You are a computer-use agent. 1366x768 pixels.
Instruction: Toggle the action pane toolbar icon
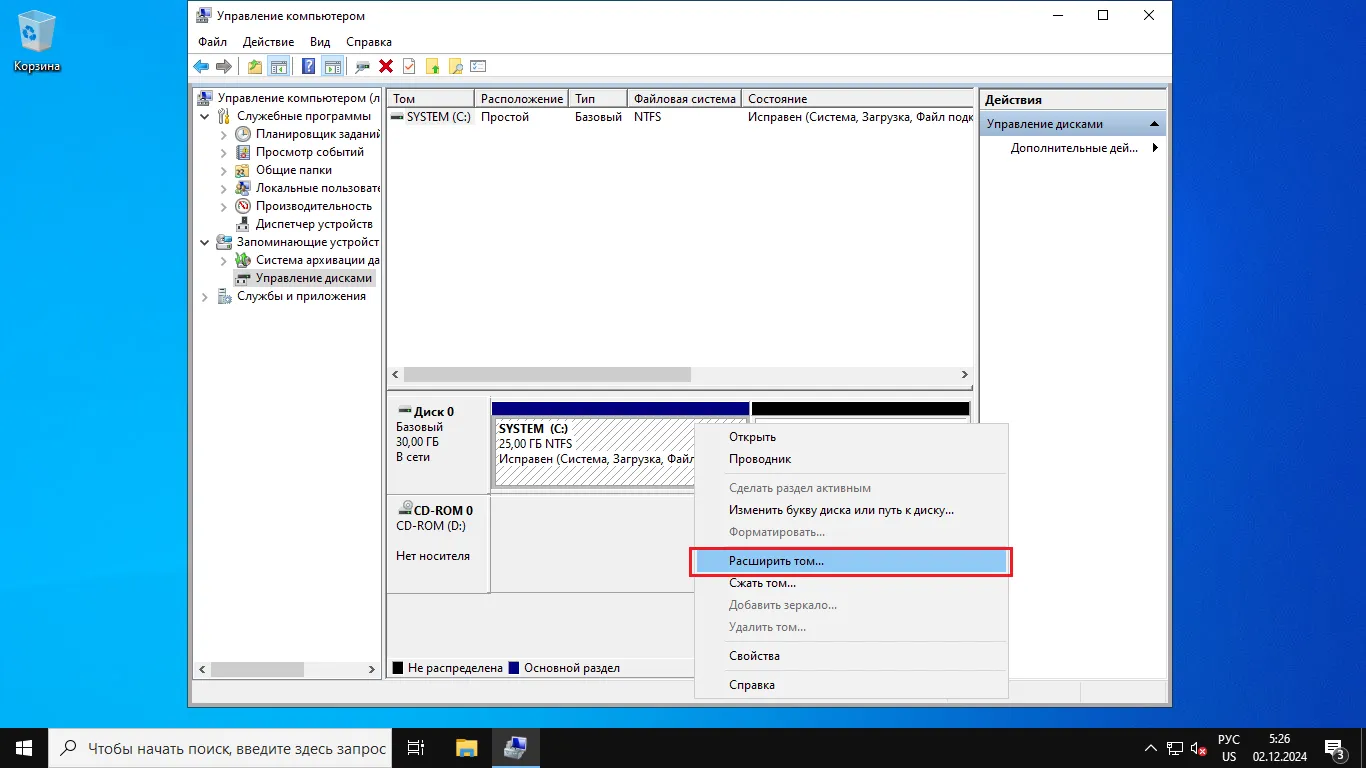click(333, 67)
